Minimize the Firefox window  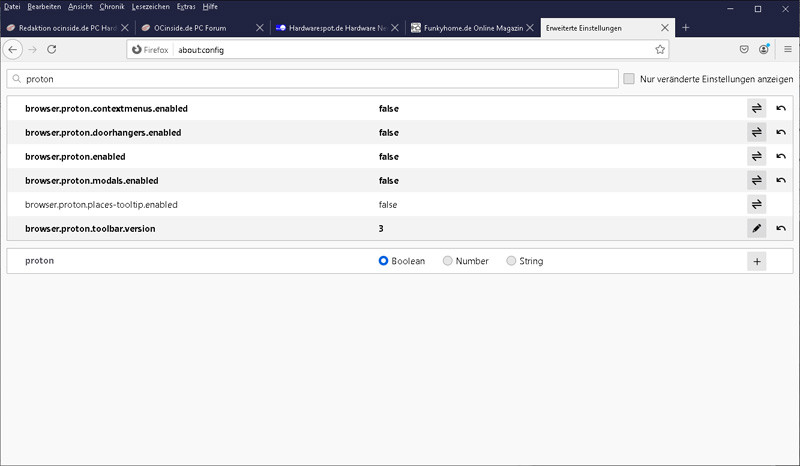coord(730,9)
